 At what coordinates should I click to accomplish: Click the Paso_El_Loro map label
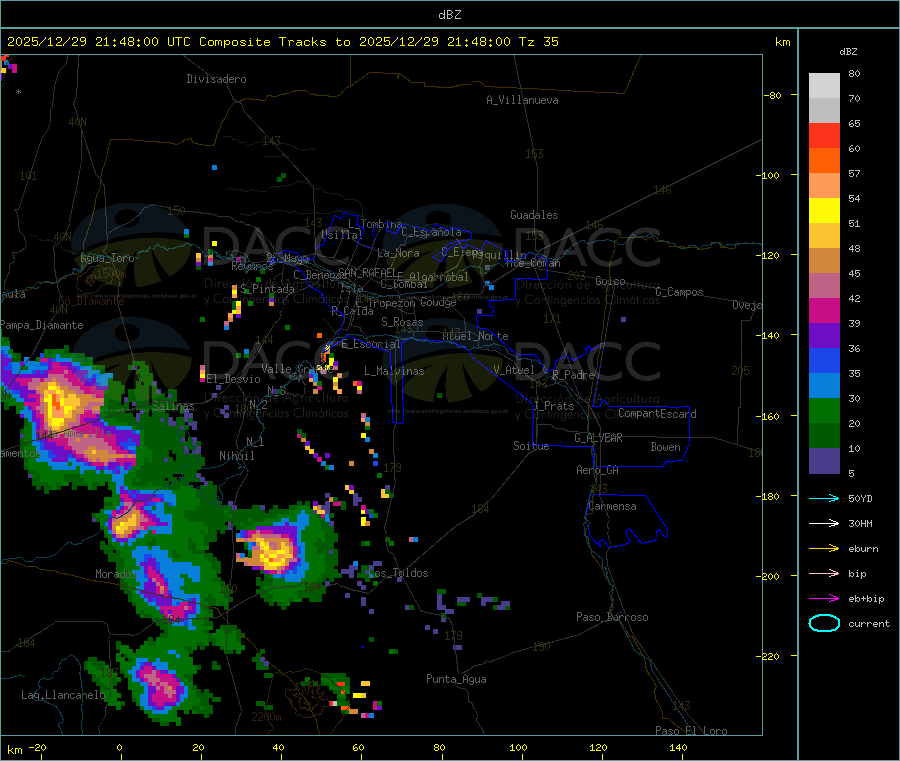tap(691, 731)
